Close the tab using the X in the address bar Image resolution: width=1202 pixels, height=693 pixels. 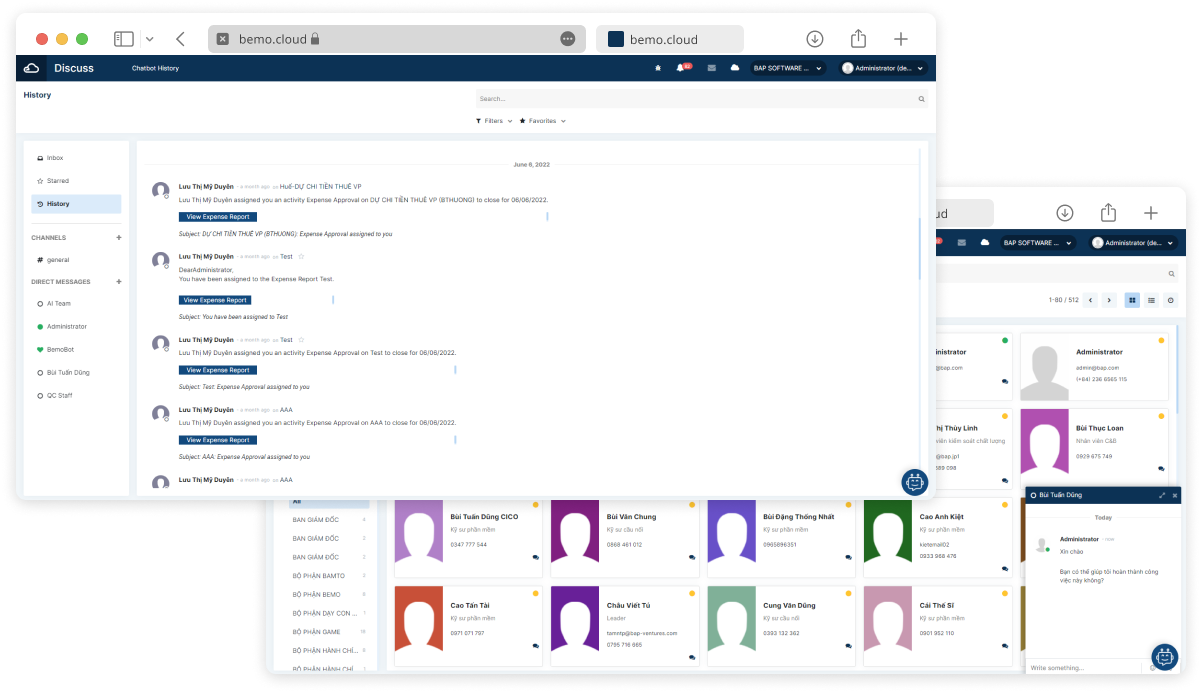pyautogui.click(x=223, y=39)
